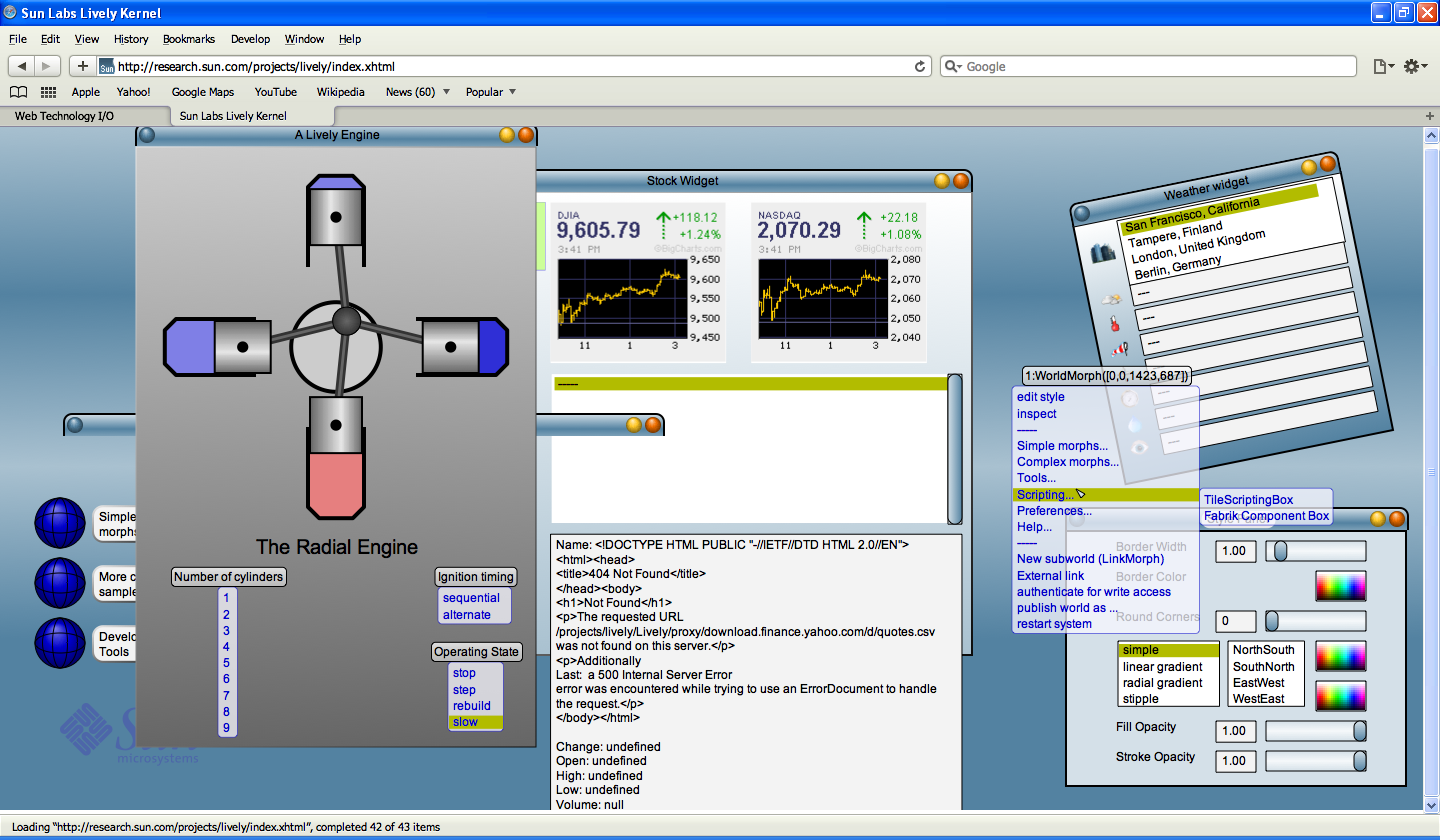Open the History menu
Viewport: 1440px width, 840px height.
pos(131,39)
